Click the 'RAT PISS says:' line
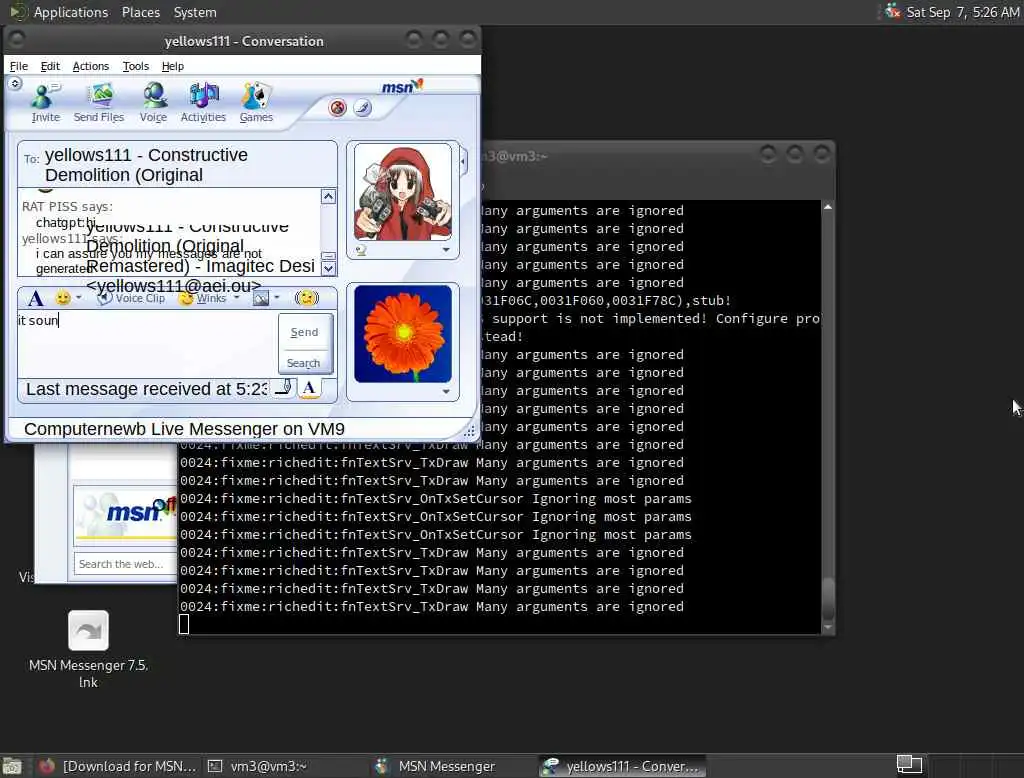The width and height of the screenshot is (1024, 778). [x=67, y=206]
